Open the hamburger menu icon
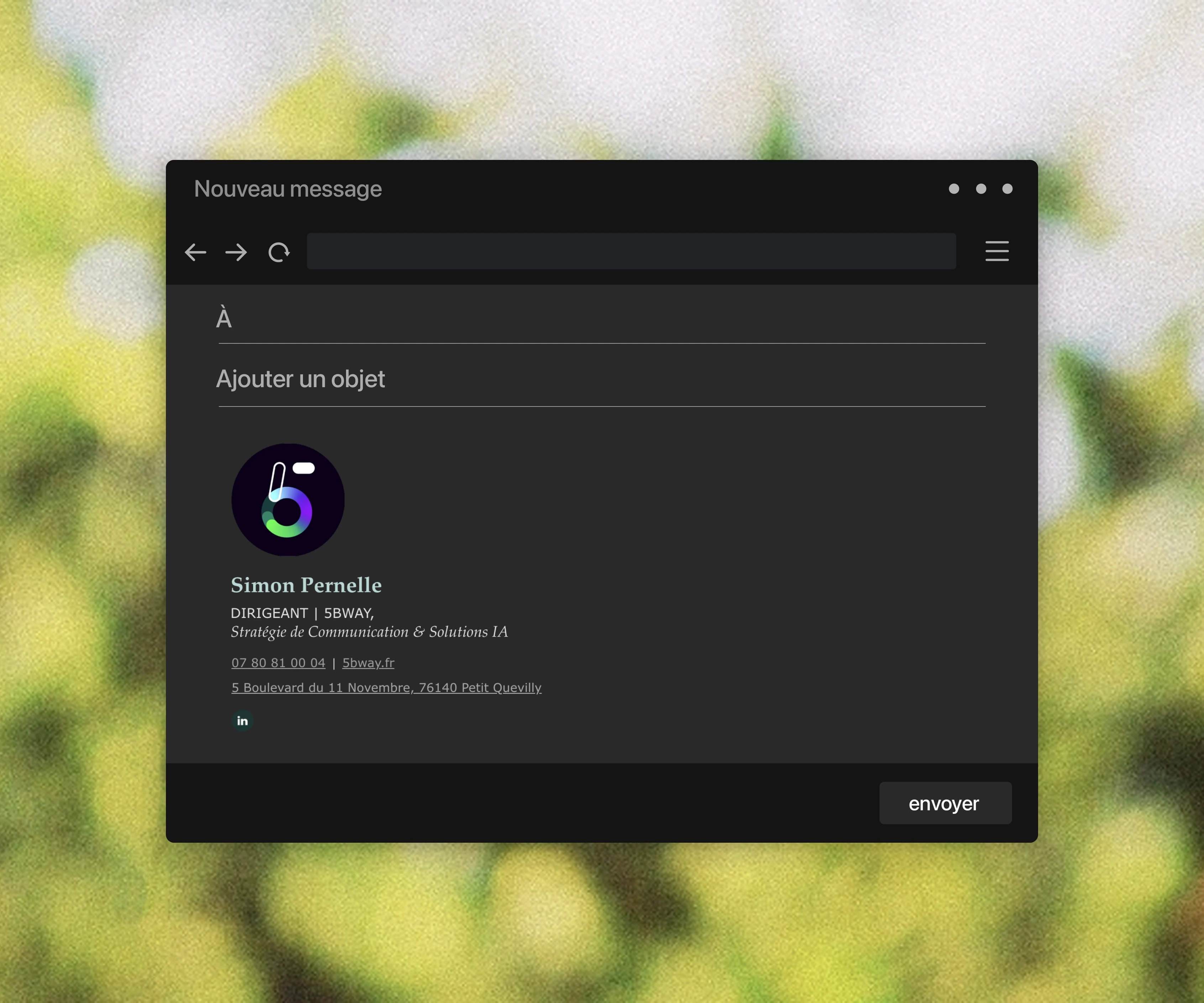This screenshot has height=1003, width=1204. pyautogui.click(x=996, y=251)
